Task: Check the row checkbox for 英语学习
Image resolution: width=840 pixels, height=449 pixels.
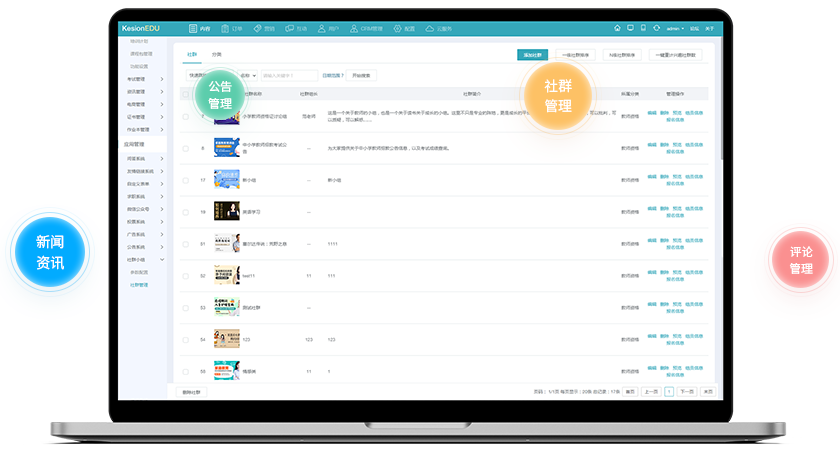Action: [185, 212]
